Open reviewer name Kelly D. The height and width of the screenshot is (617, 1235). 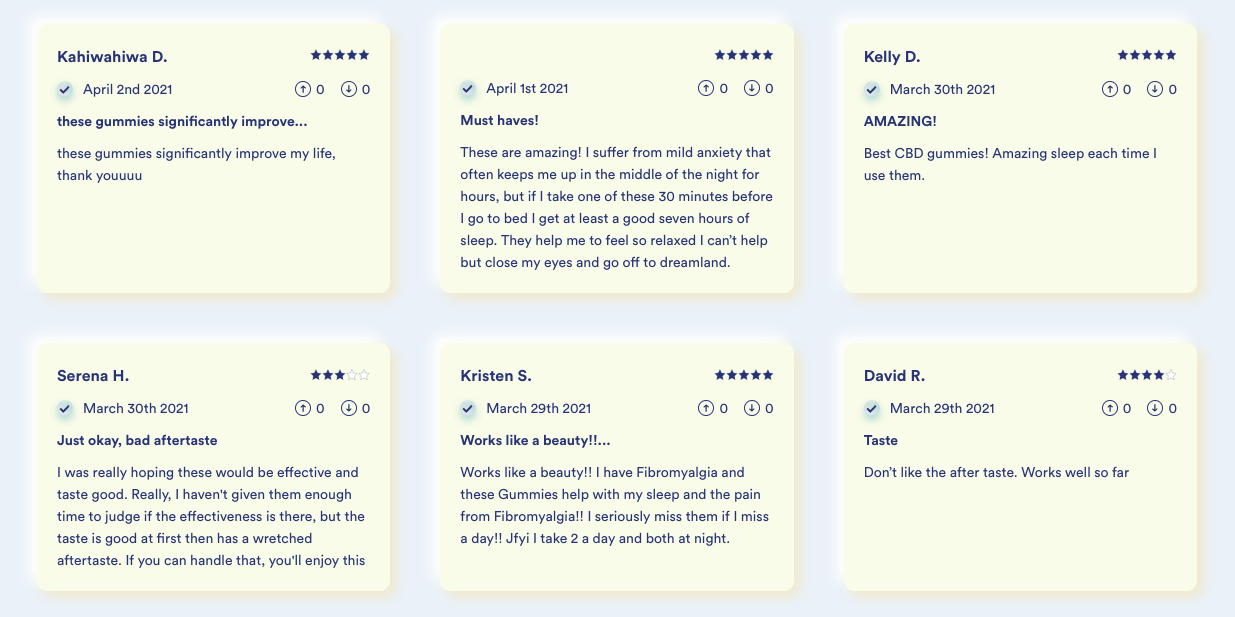[x=892, y=56]
